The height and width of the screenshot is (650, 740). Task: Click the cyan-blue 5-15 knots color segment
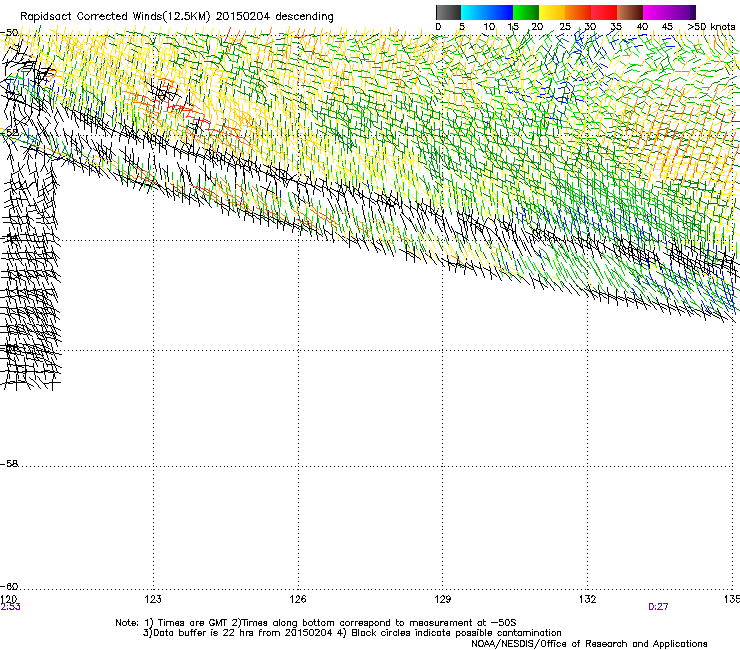(x=487, y=12)
